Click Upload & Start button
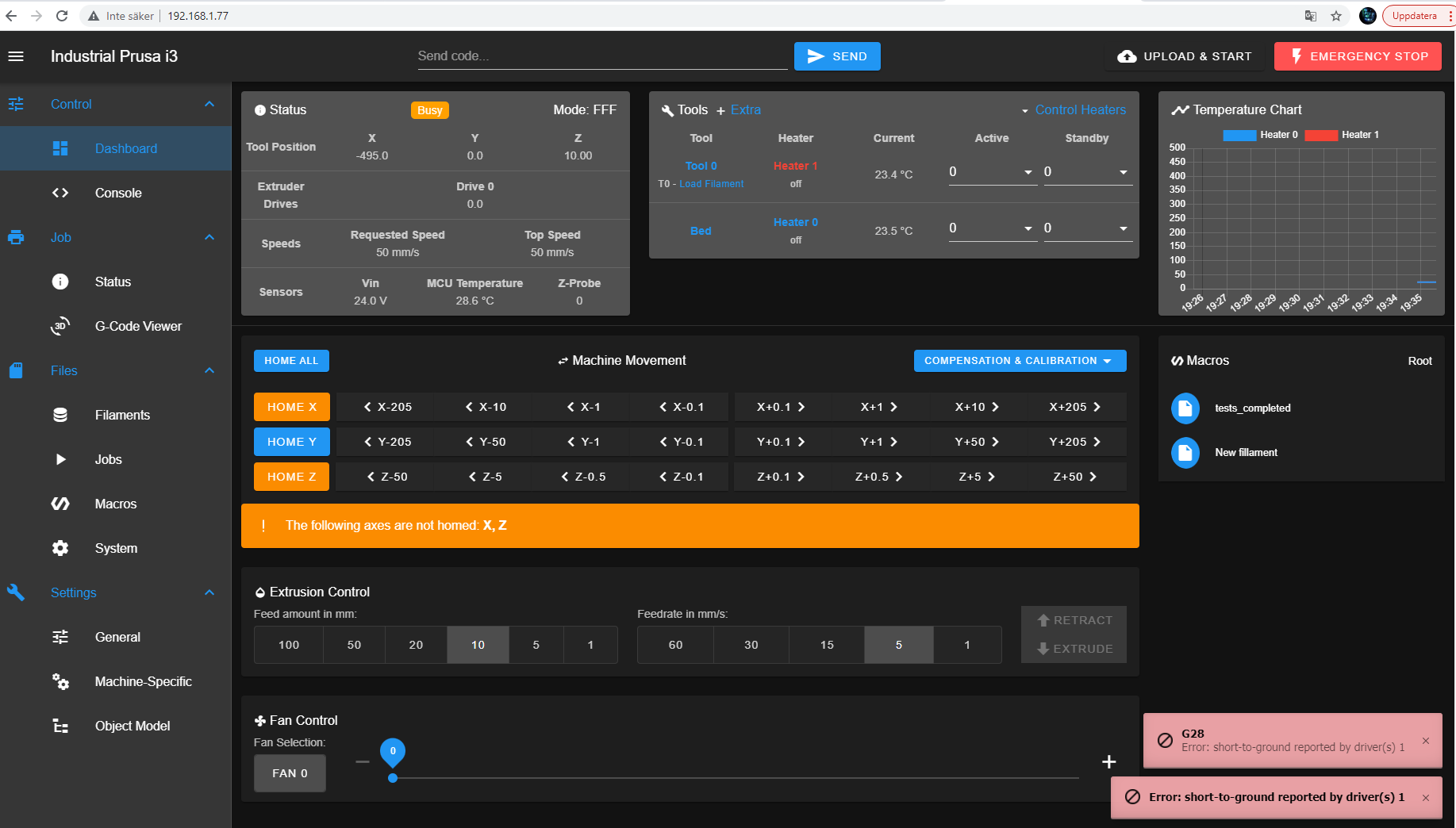Image resolution: width=1456 pixels, height=828 pixels. [x=1185, y=56]
